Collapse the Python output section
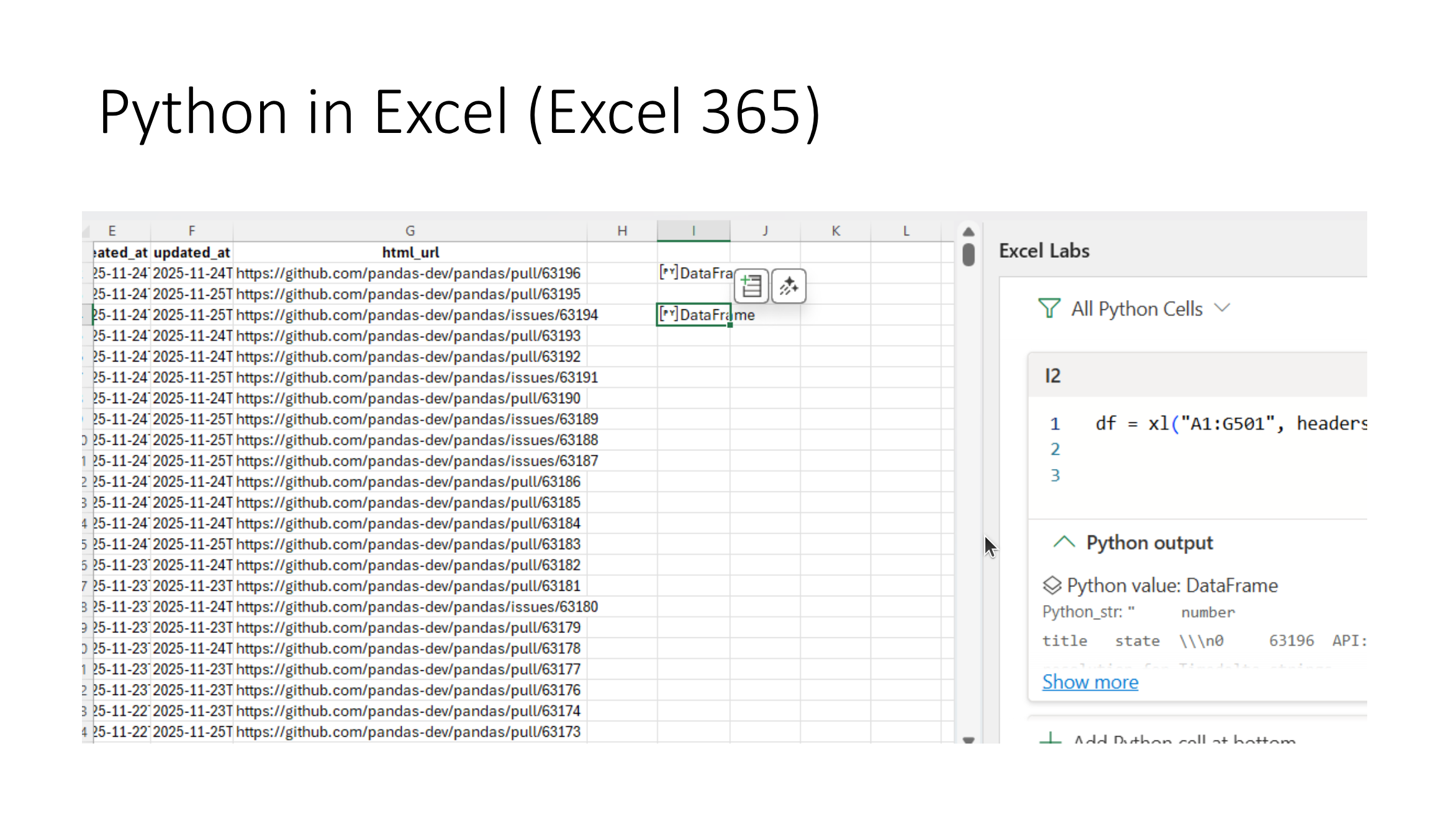 tap(1064, 542)
